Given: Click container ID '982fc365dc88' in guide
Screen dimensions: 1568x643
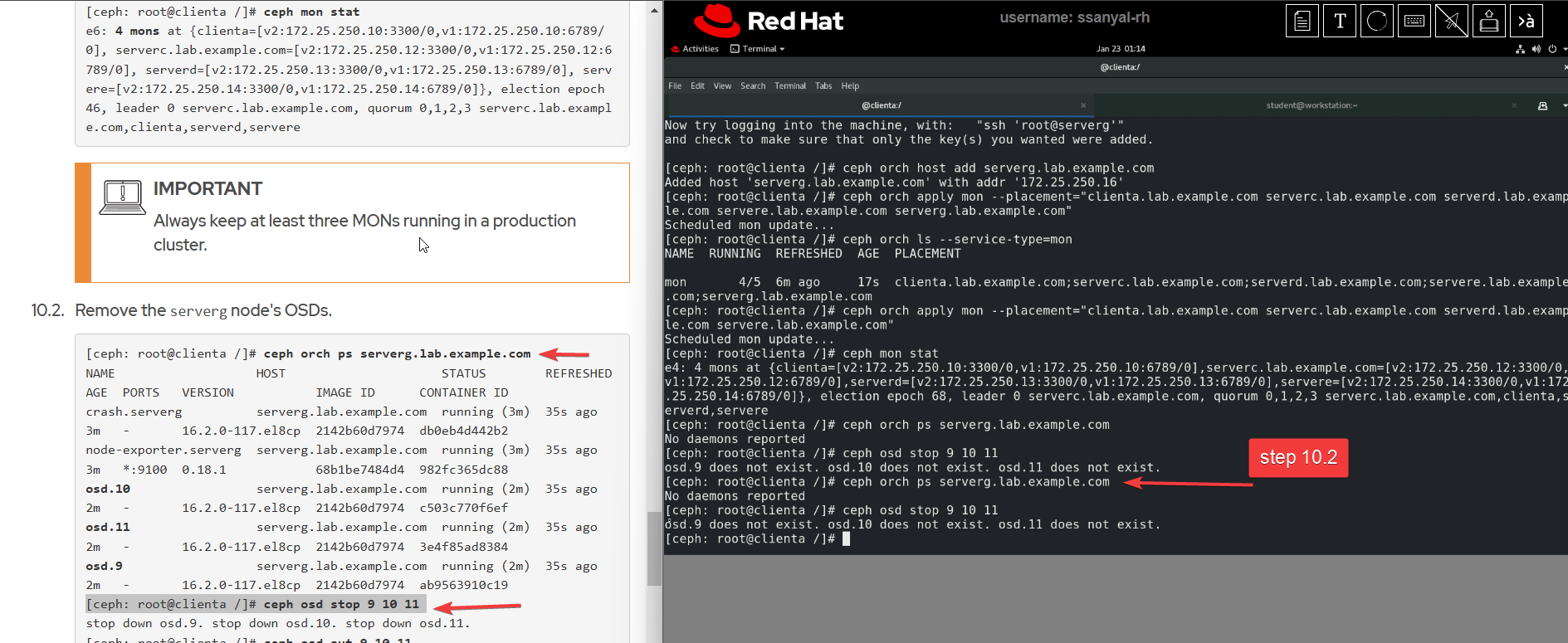Looking at the screenshot, I should tap(464, 470).
